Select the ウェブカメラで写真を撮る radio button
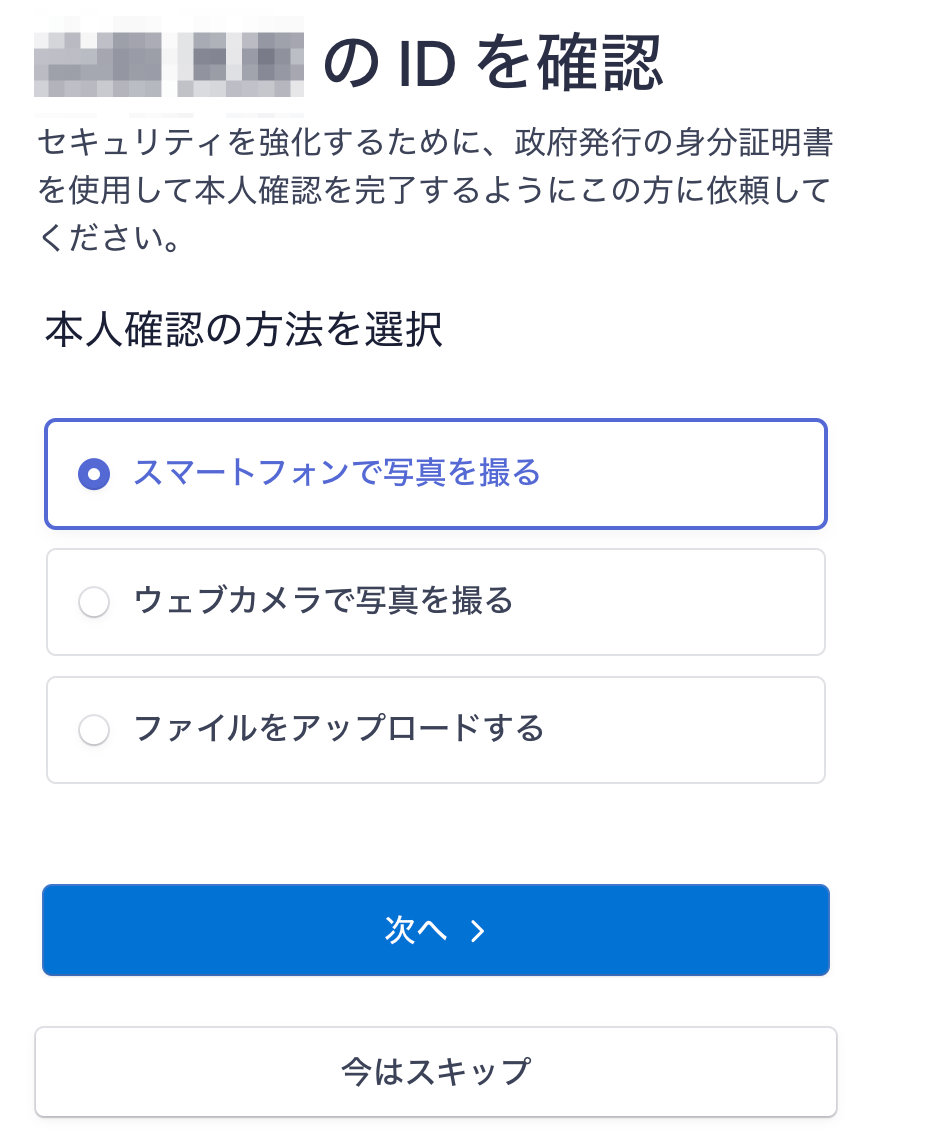Screen dimensions: 952x1146 [x=94, y=602]
